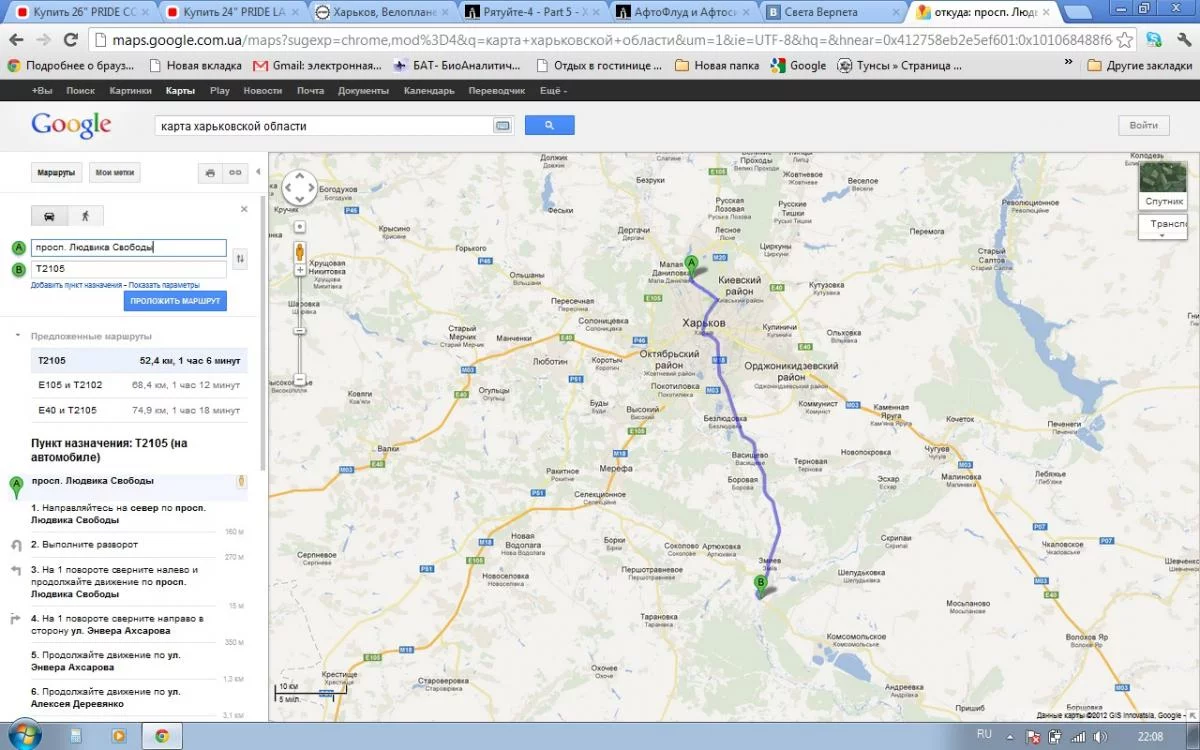
Task: Close the directions form with X
Action: [x=244, y=209]
